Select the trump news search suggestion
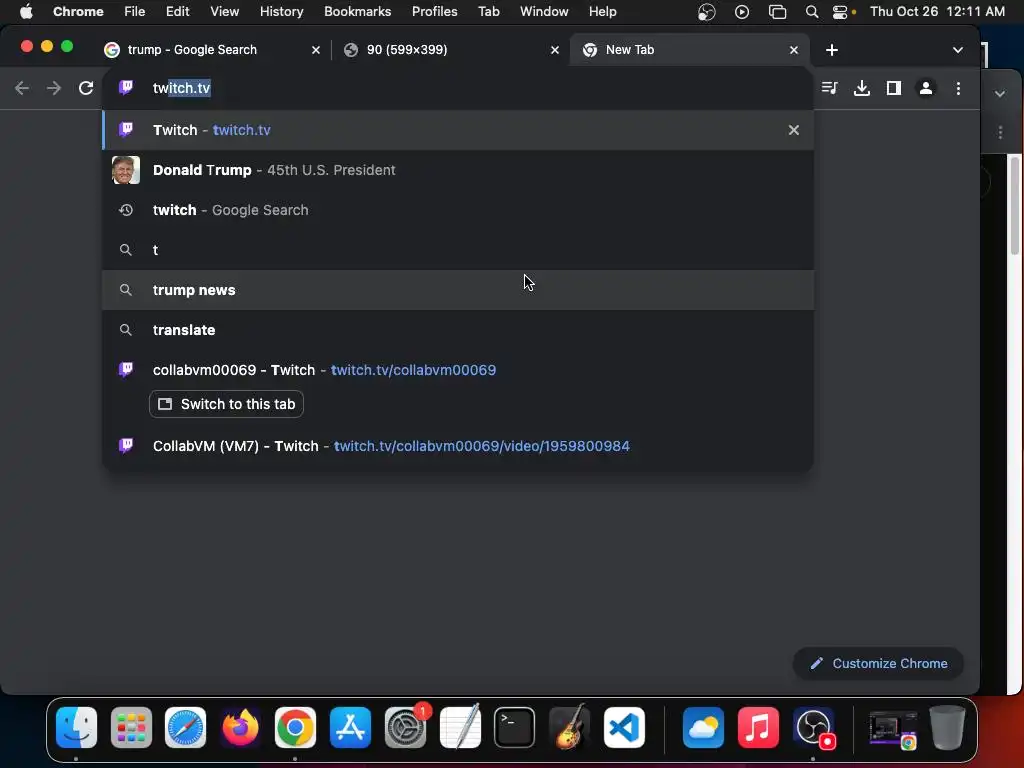Screen dimensions: 1024x768 pyautogui.click(x=458, y=290)
